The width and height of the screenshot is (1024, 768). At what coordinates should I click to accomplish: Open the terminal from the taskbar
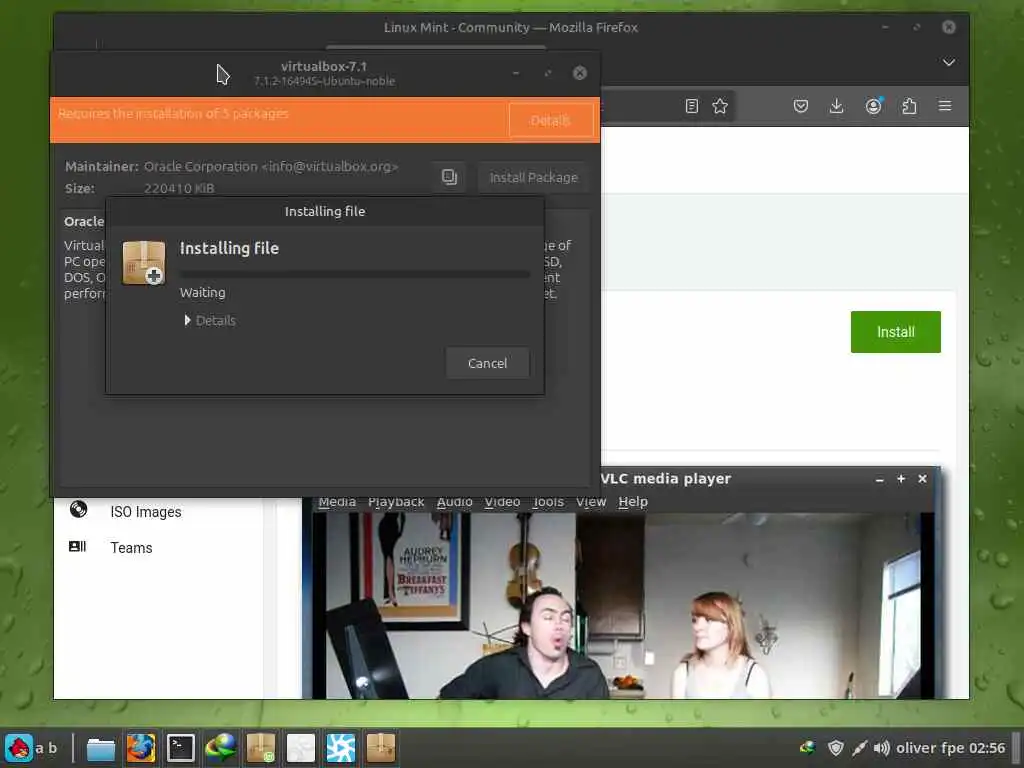pos(180,748)
